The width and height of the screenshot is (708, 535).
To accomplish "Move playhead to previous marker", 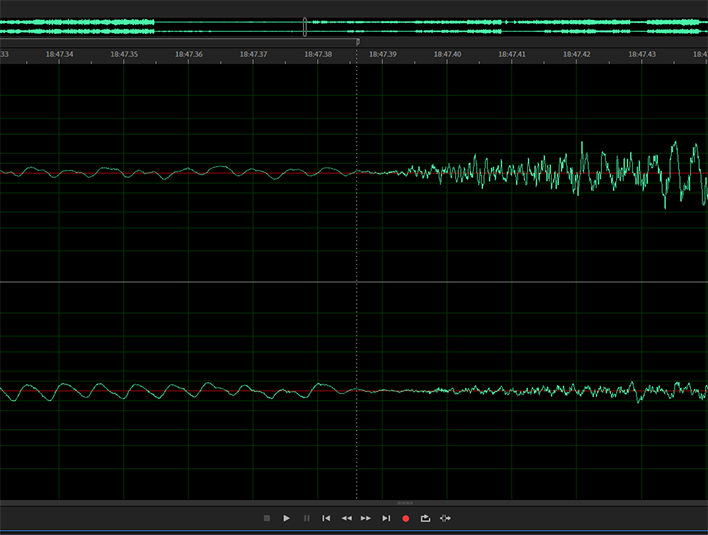I will click(326, 518).
